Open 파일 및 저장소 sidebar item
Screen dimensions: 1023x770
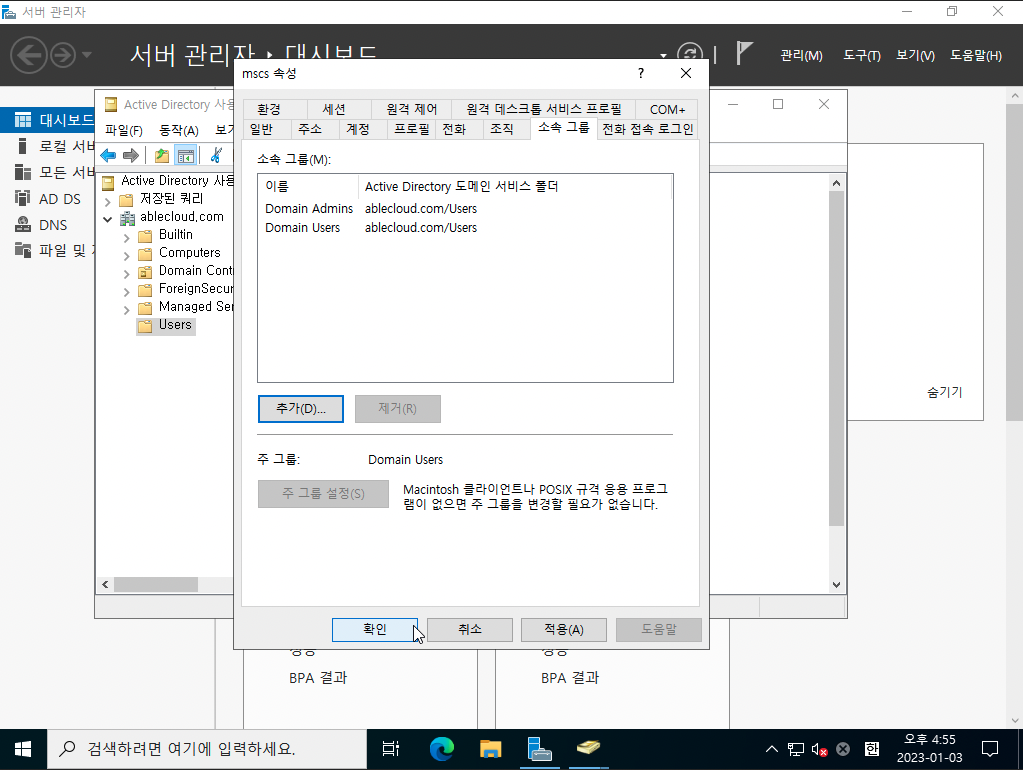tap(54, 251)
